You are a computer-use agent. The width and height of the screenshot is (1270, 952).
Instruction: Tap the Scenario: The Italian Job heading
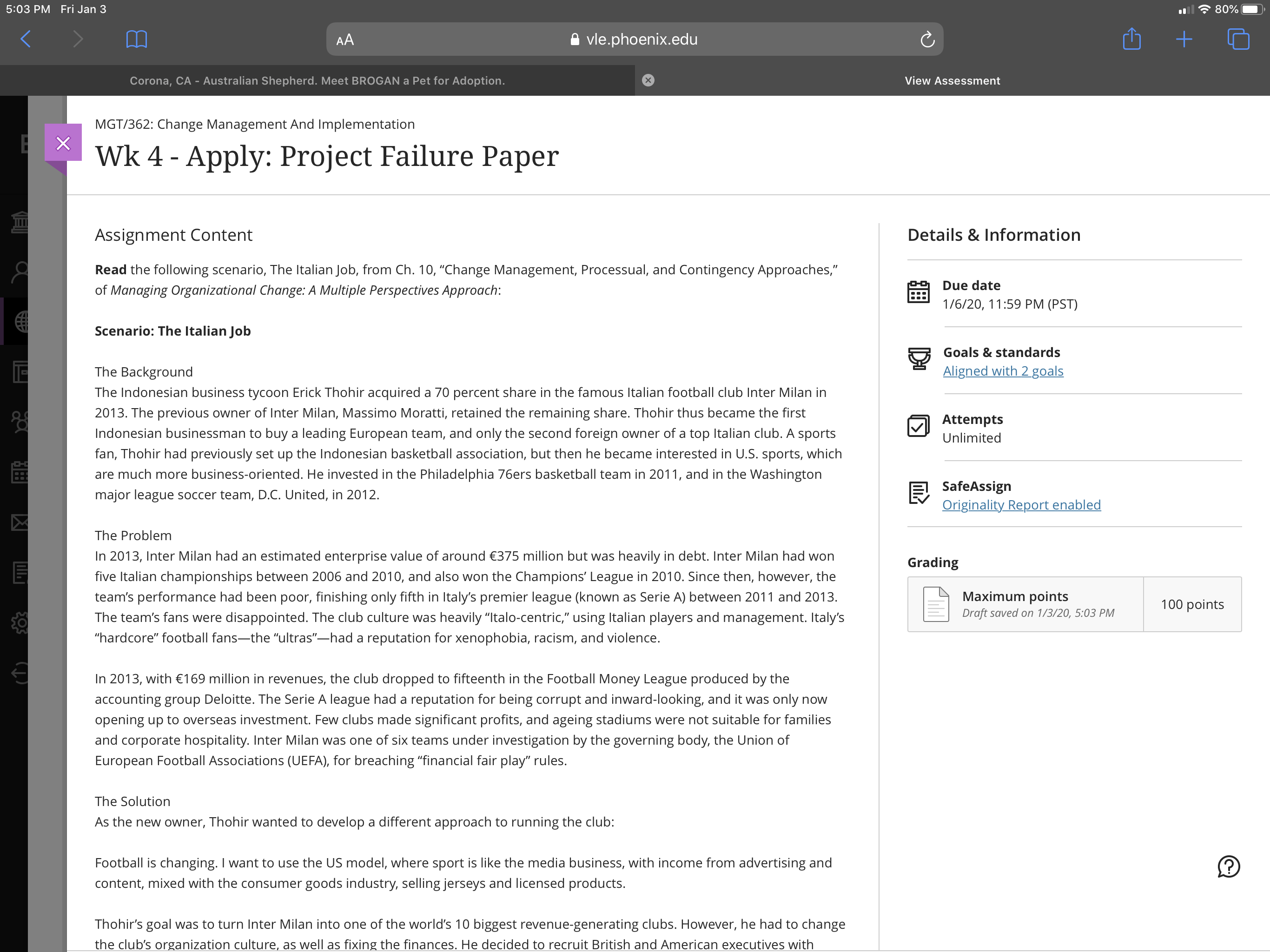[x=173, y=331]
